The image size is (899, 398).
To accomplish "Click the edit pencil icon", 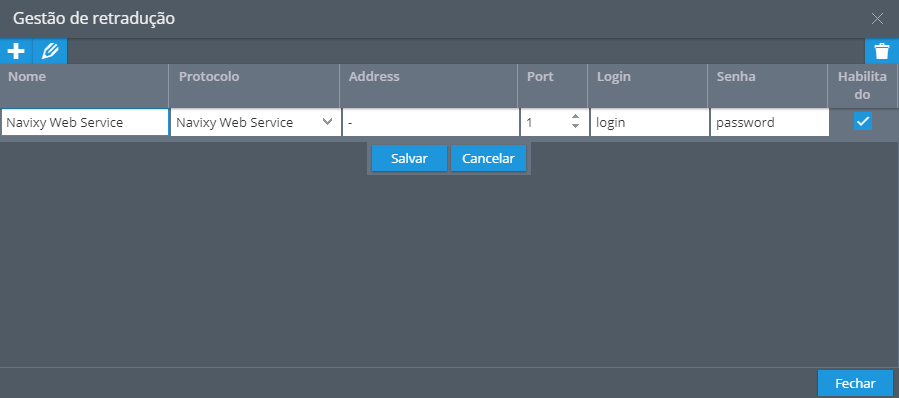I will pyautogui.click(x=50, y=52).
